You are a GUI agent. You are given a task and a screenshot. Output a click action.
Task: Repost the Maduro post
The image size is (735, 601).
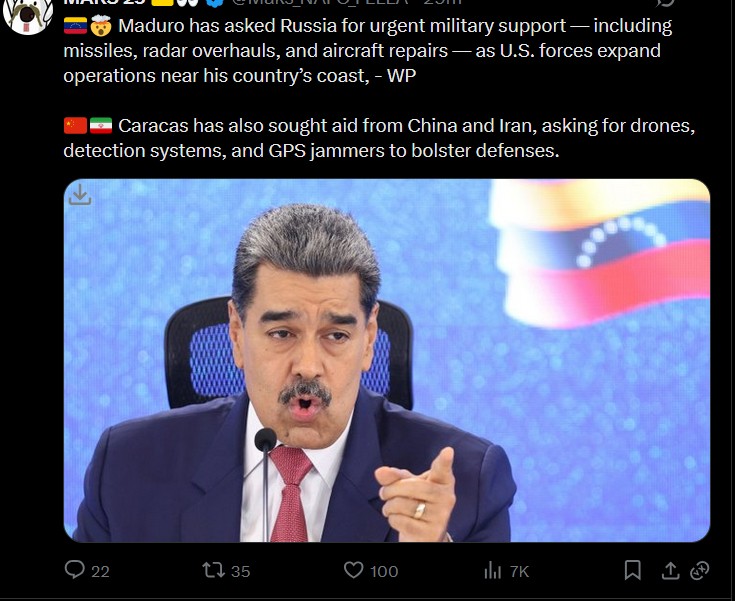point(213,570)
